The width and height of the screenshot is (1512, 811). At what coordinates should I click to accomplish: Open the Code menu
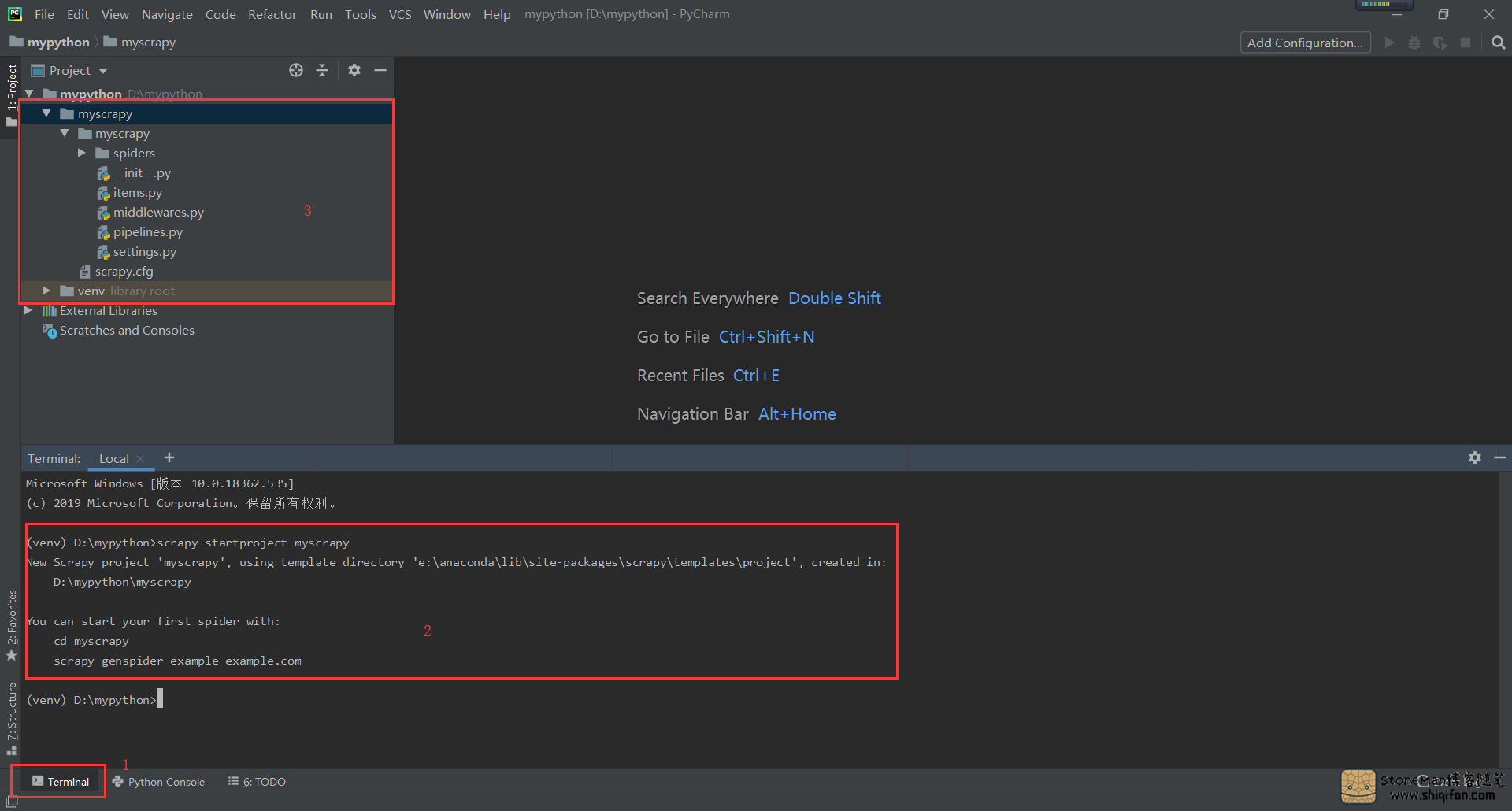point(220,14)
